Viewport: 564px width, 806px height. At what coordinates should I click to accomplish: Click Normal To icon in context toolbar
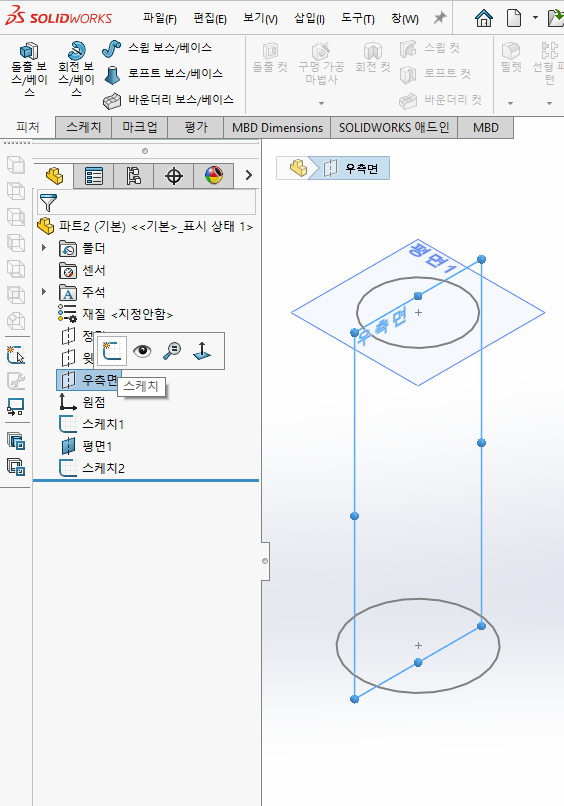coord(202,351)
